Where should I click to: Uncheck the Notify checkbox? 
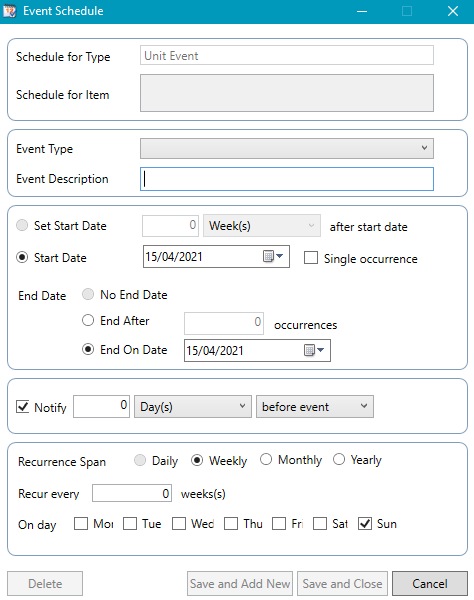coord(23,406)
